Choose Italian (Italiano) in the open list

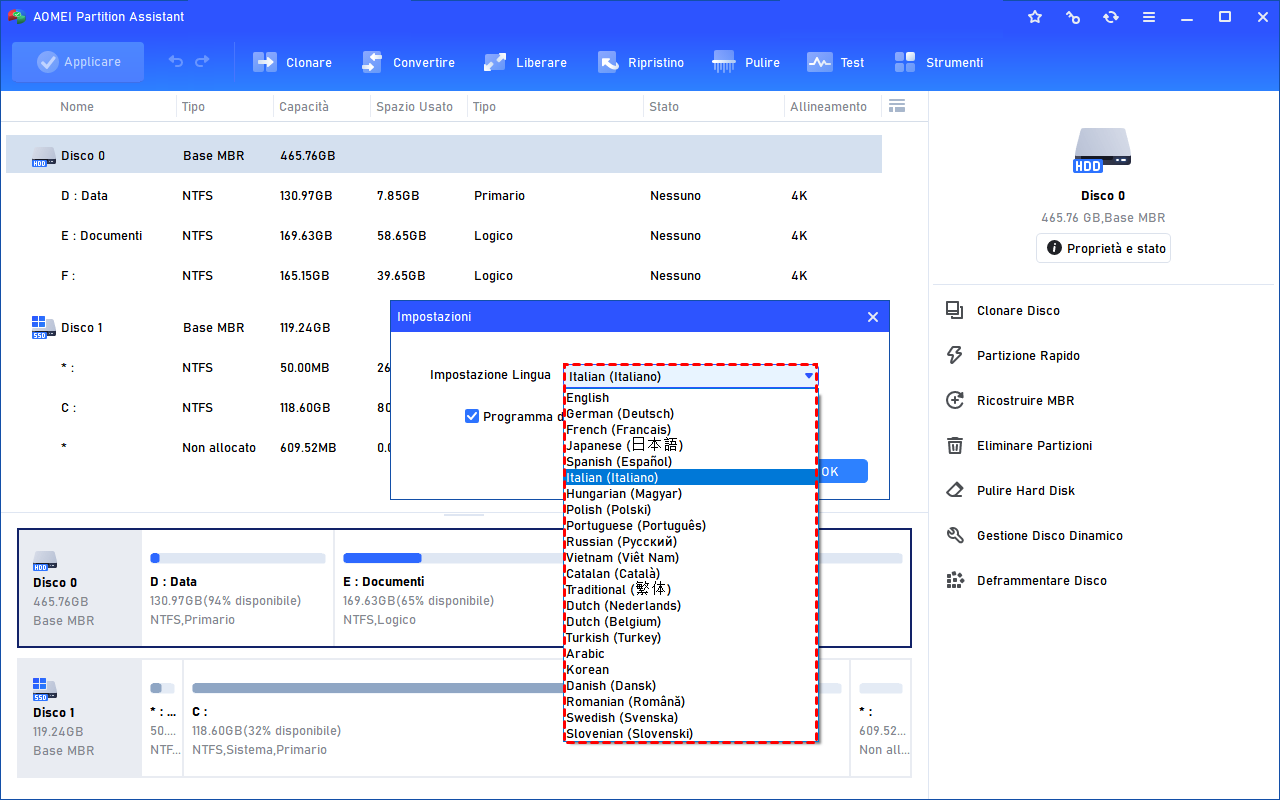click(x=691, y=478)
